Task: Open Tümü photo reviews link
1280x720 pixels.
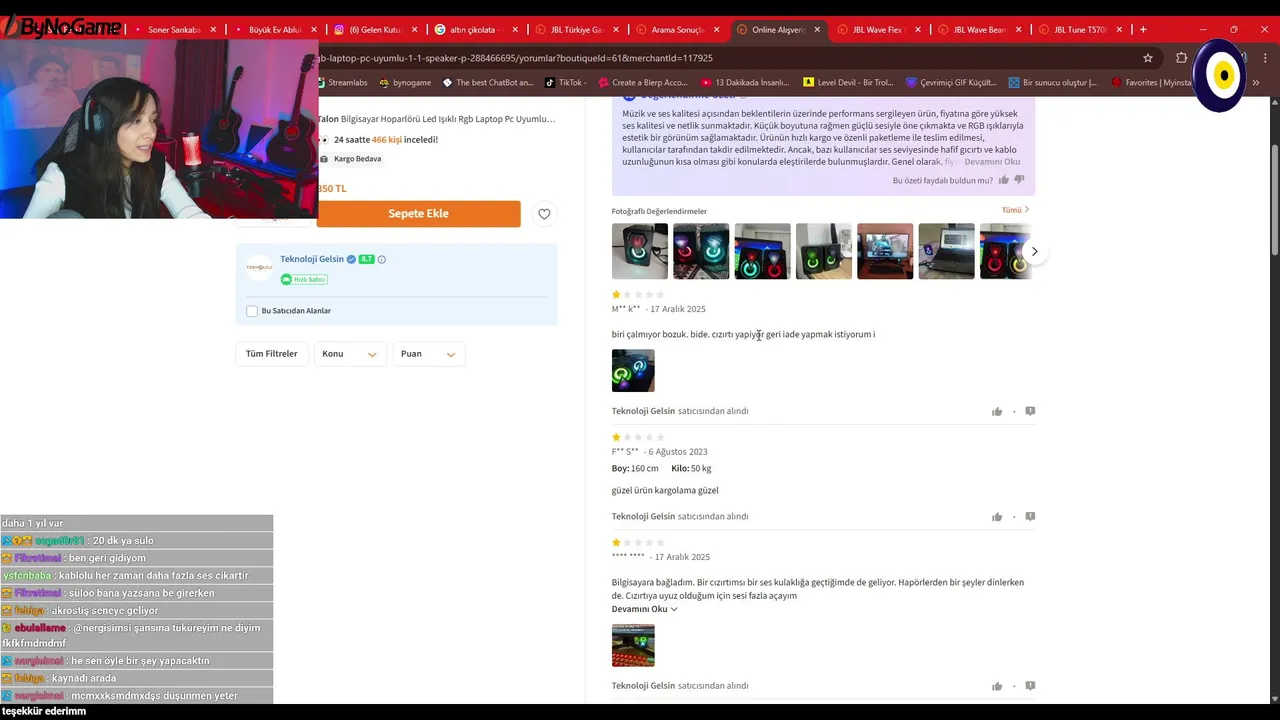Action: click(x=1015, y=210)
